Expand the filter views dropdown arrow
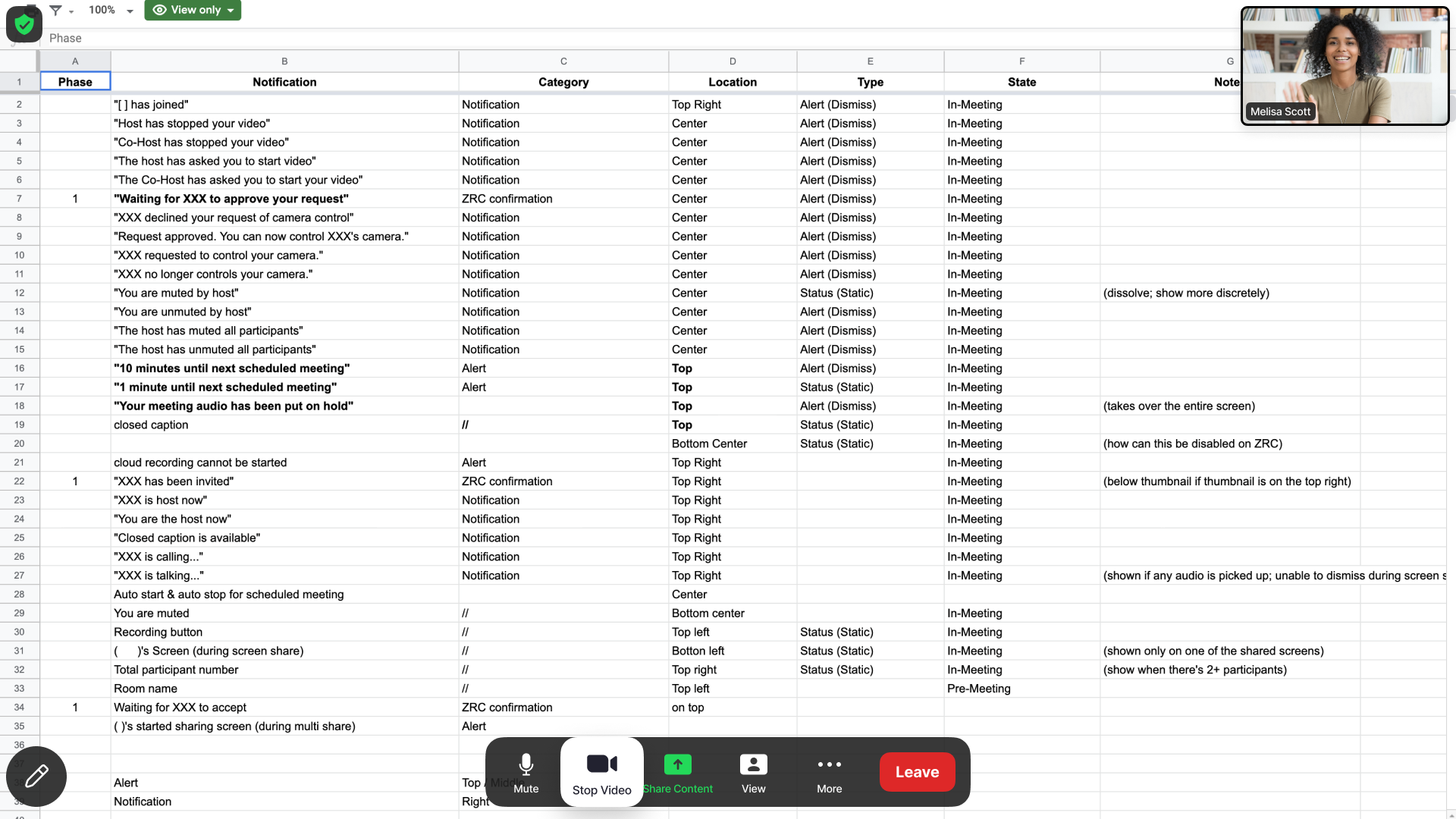Screen dimensions: 1456x819 tap(71, 11)
